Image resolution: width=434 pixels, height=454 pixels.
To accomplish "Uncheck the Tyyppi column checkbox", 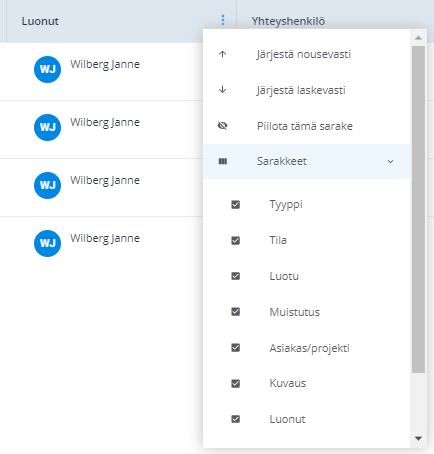I will coord(236,204).
